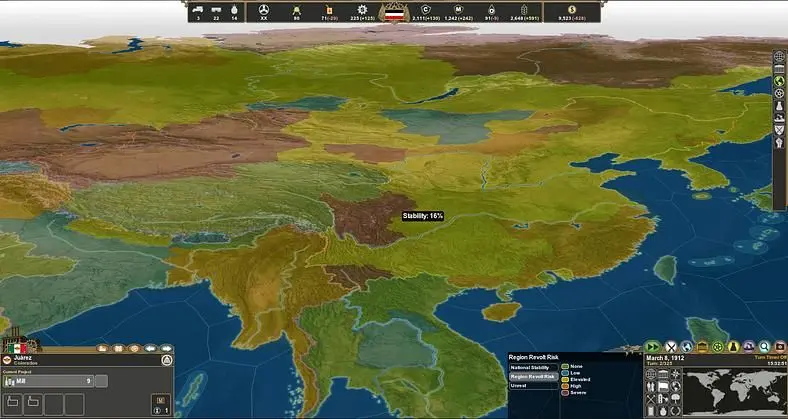Click the Mexico flag in city panel
The height and width of the screenshot is (419, 788).
point(18,348)
